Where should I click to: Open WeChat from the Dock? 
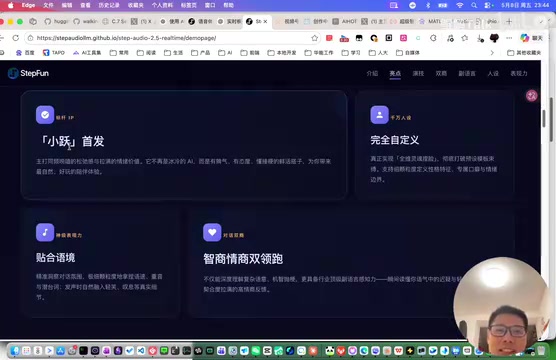click(x=256, y=351)
